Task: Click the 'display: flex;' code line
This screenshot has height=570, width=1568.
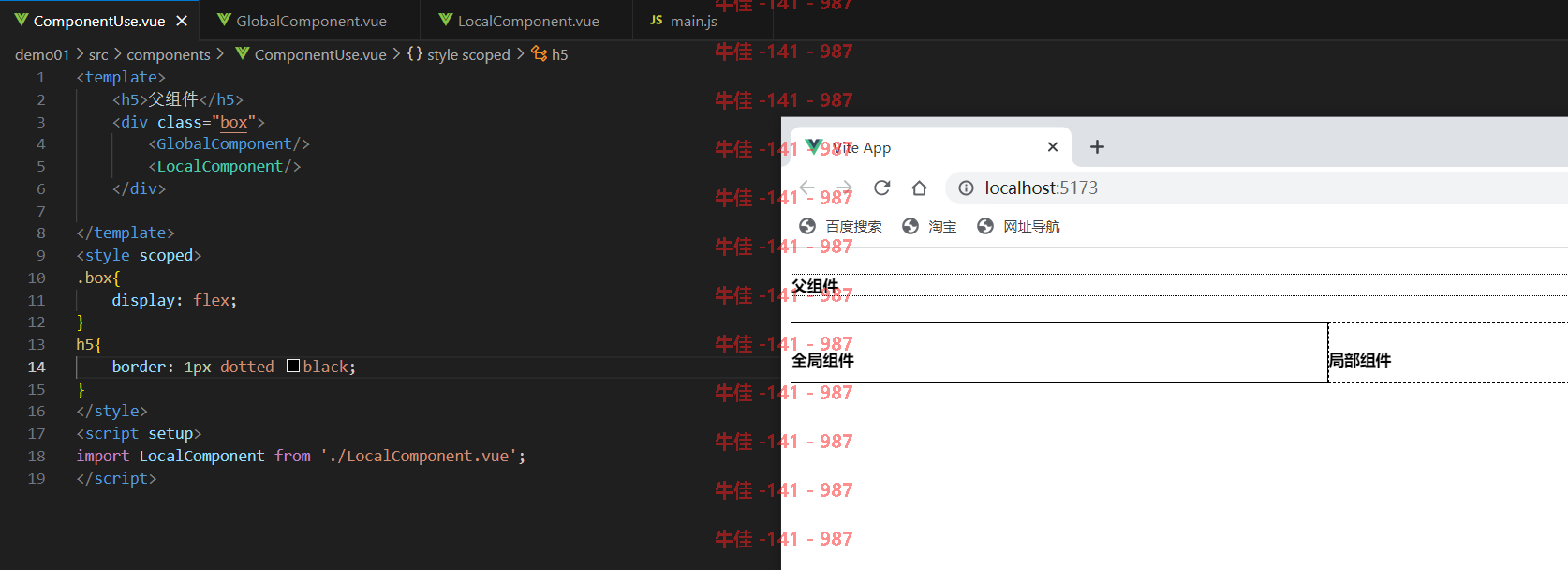Action: (174, 300)
